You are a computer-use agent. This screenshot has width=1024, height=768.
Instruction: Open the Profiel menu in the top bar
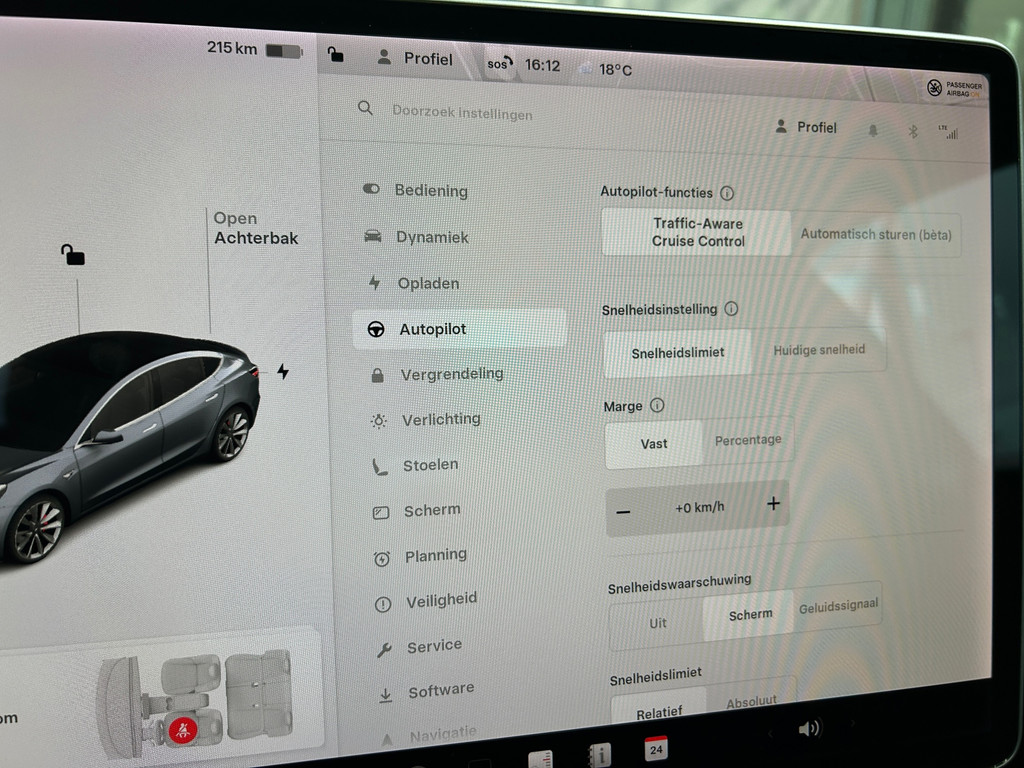coord(415,58)
